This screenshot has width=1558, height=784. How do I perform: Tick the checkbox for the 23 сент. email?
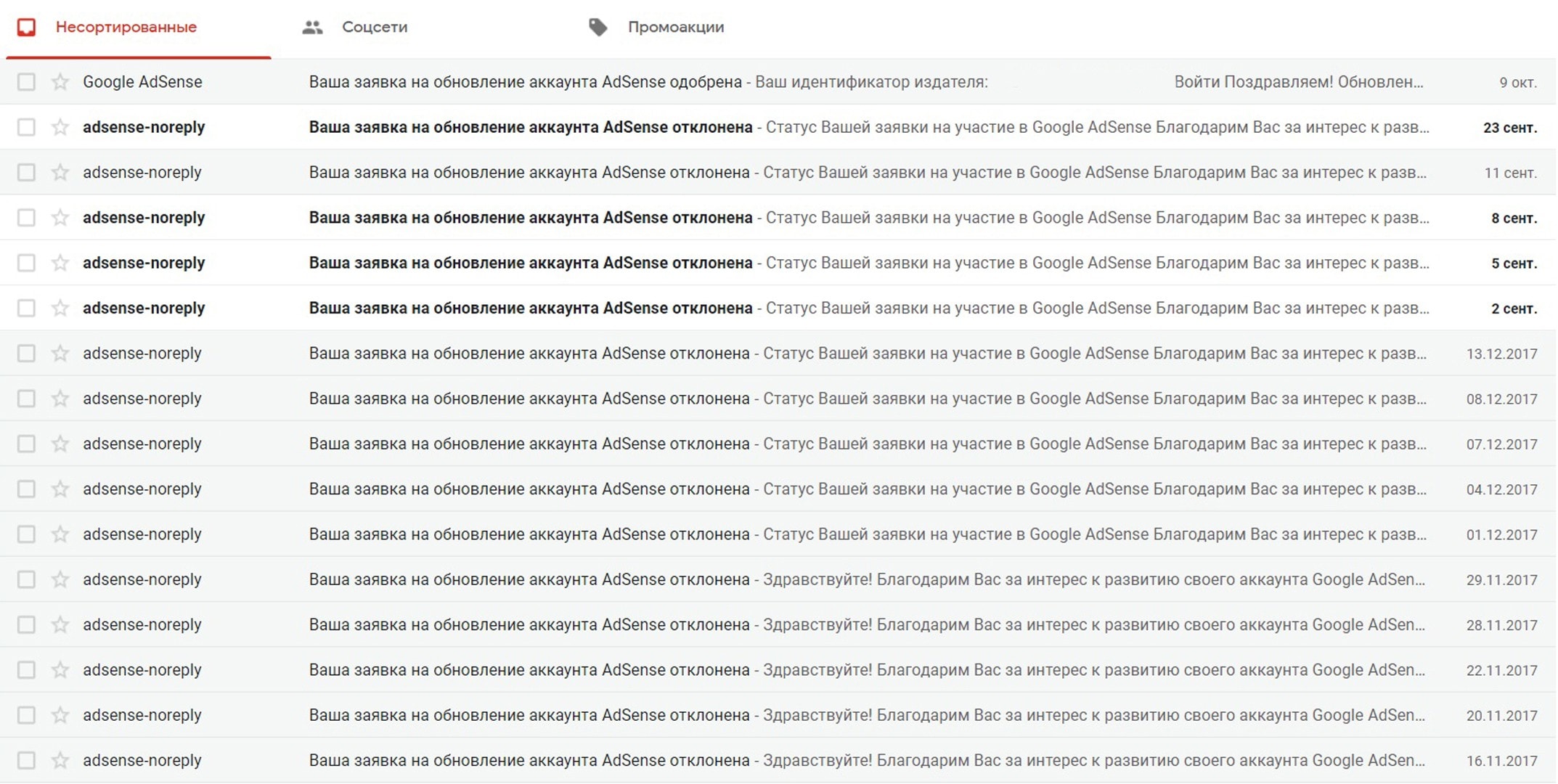(x=26, y=127)
